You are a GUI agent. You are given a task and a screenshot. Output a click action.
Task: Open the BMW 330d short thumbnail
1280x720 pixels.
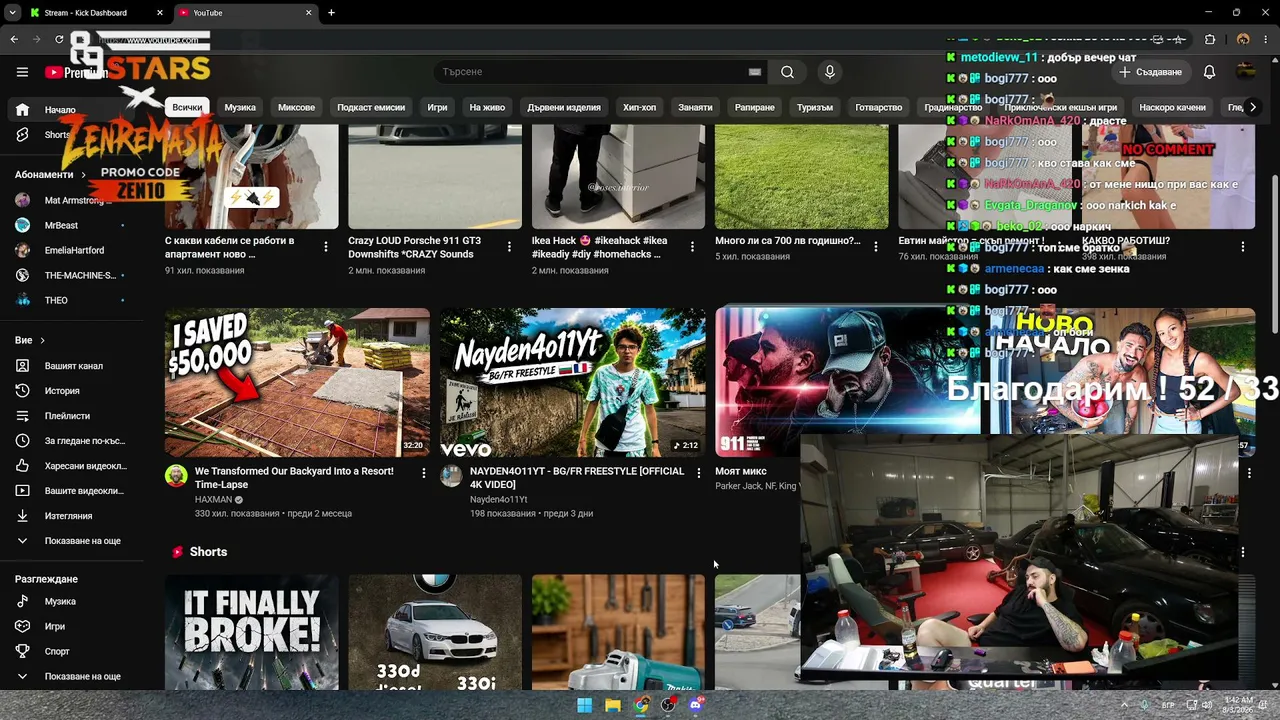pos(435,632)
